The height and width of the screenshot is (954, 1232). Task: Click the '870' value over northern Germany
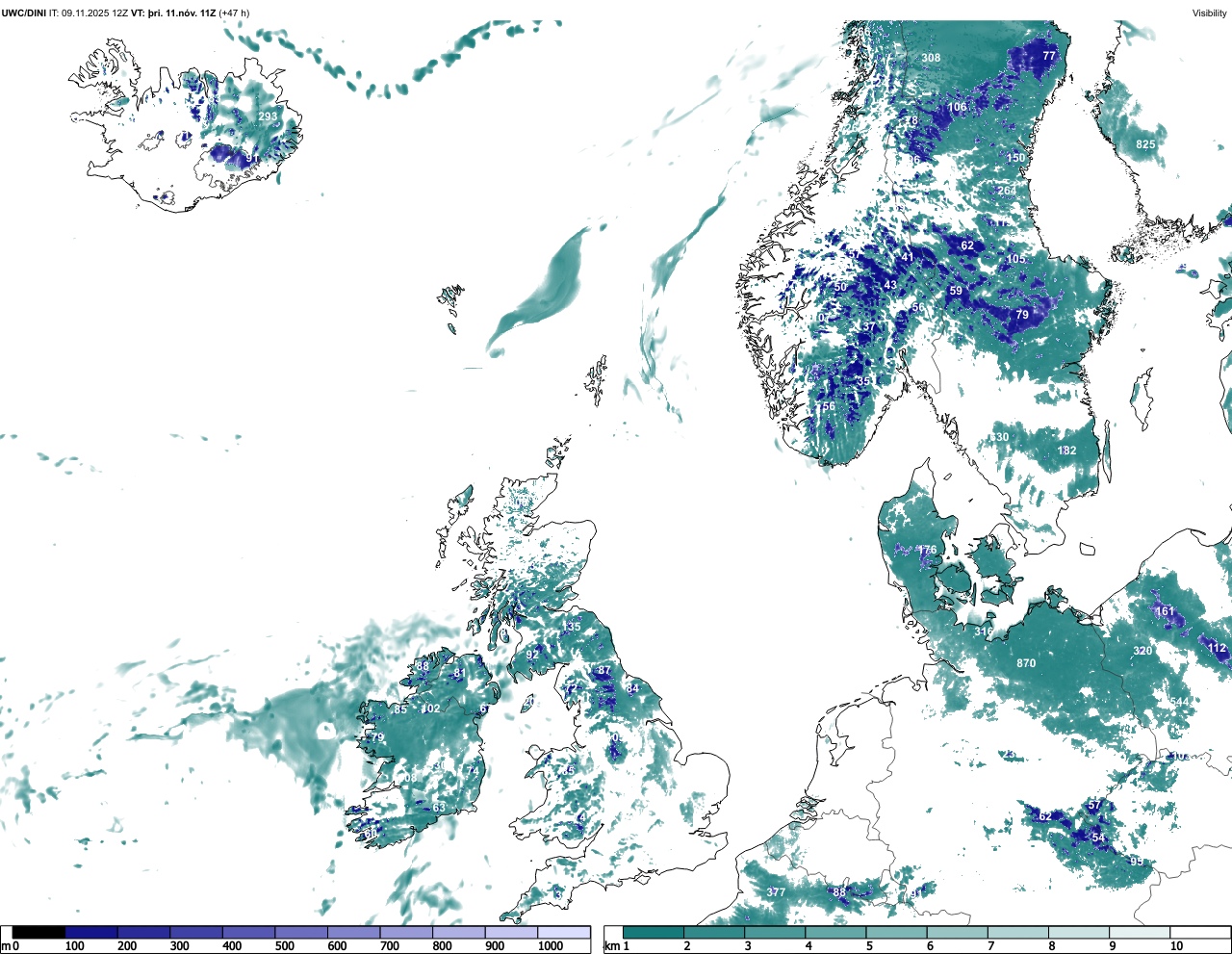coord(1026,663)
